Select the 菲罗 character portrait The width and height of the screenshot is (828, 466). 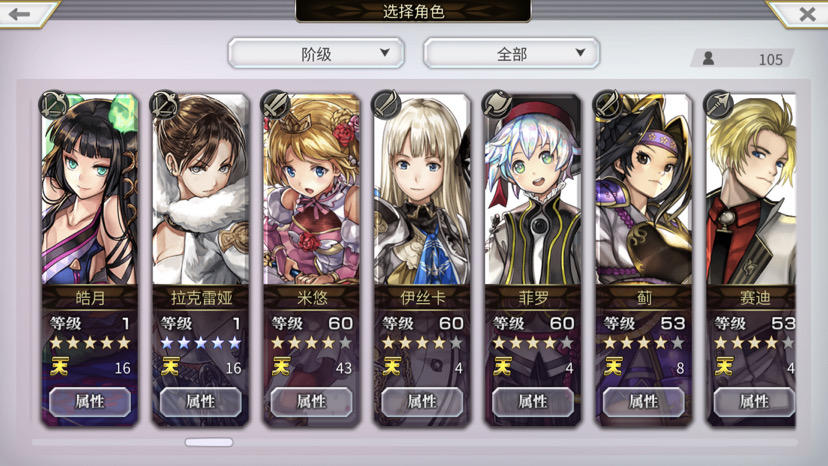[533, 190]
